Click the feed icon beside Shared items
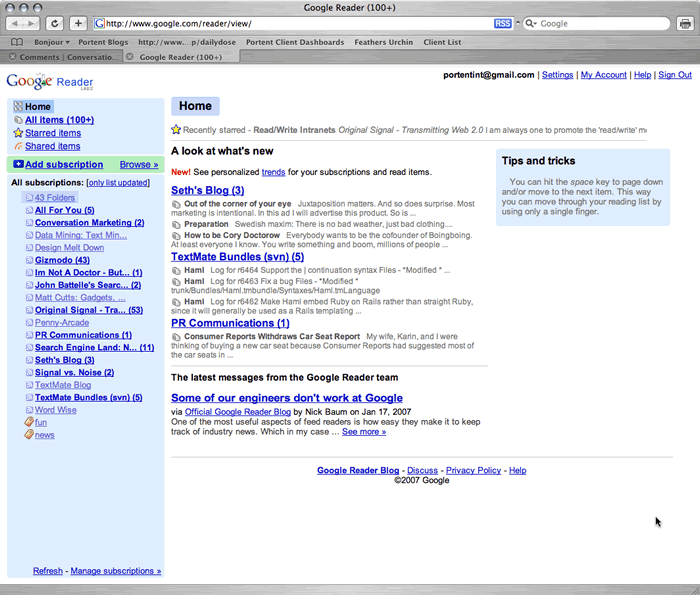The height and width of the screenshot is (595, 700). tap(18, 146)
